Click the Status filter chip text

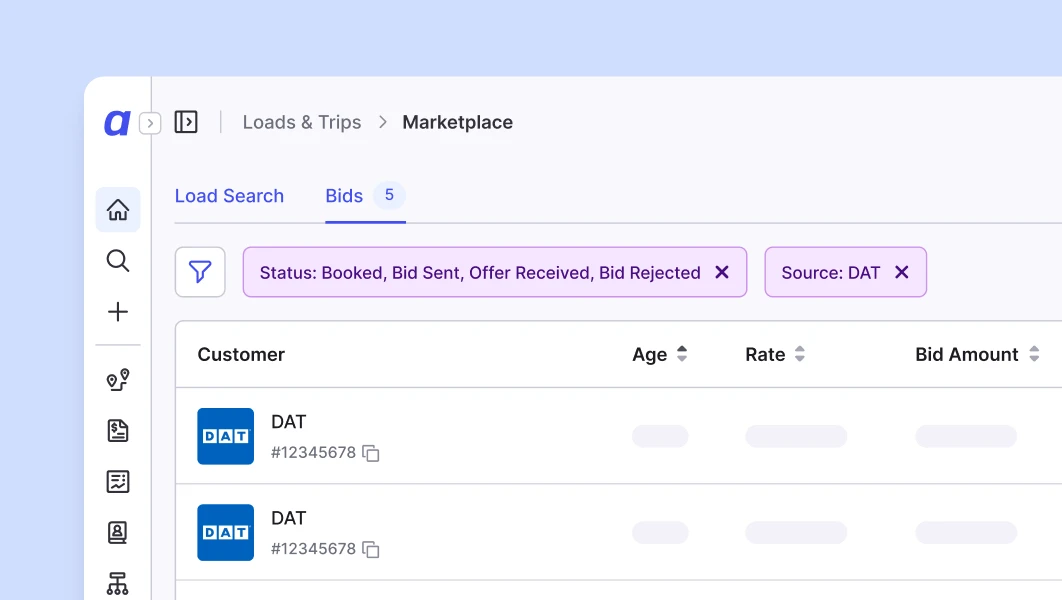(480, 272)
